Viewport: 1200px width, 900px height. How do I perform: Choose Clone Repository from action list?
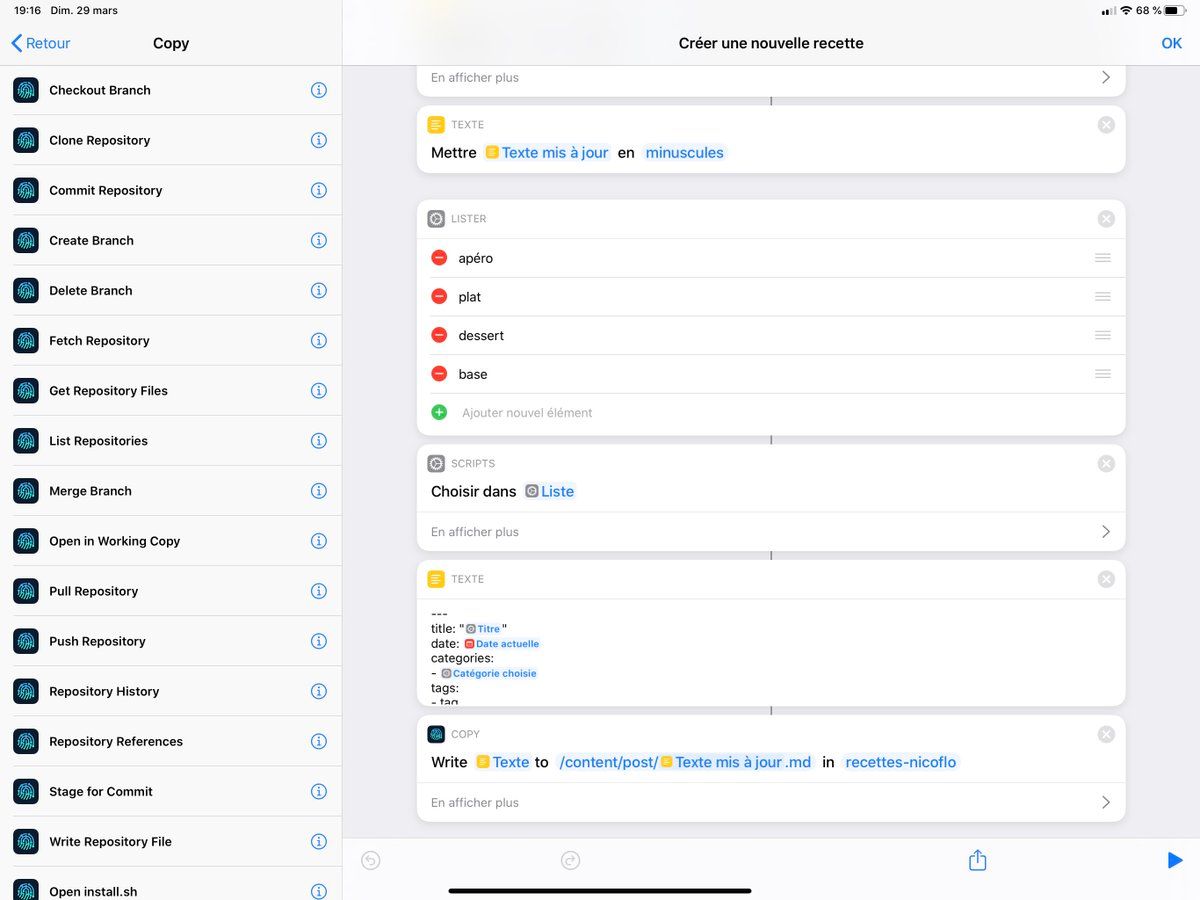tap(99, 140)
